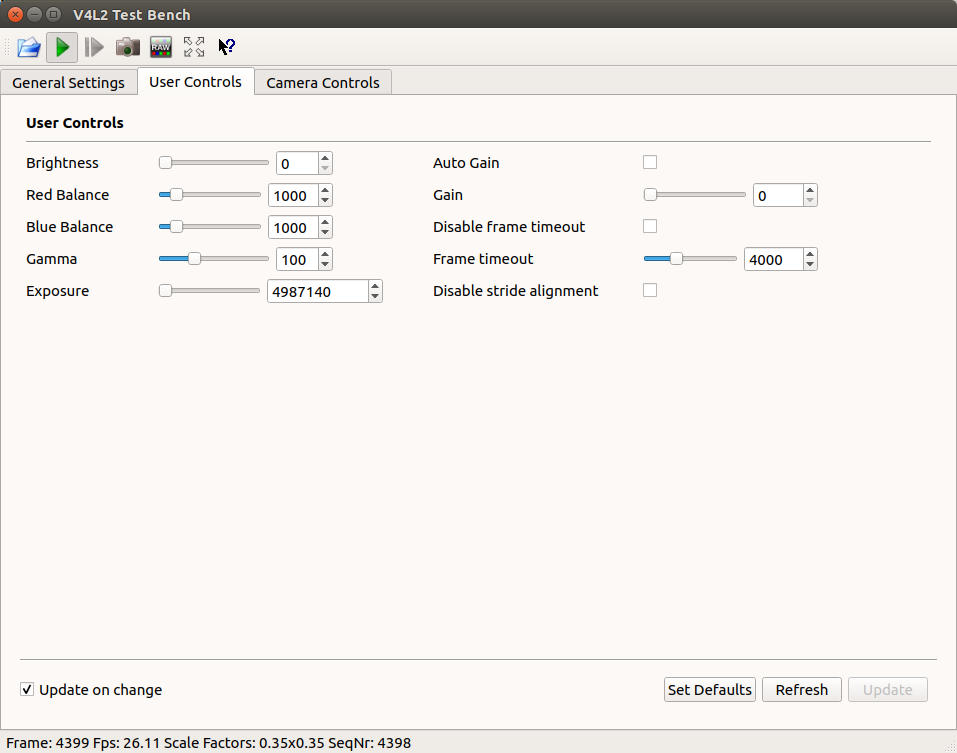Enable the Auto Gain checkbox
Viewport: 957px width, 753px height.
[x=650, y=162]
